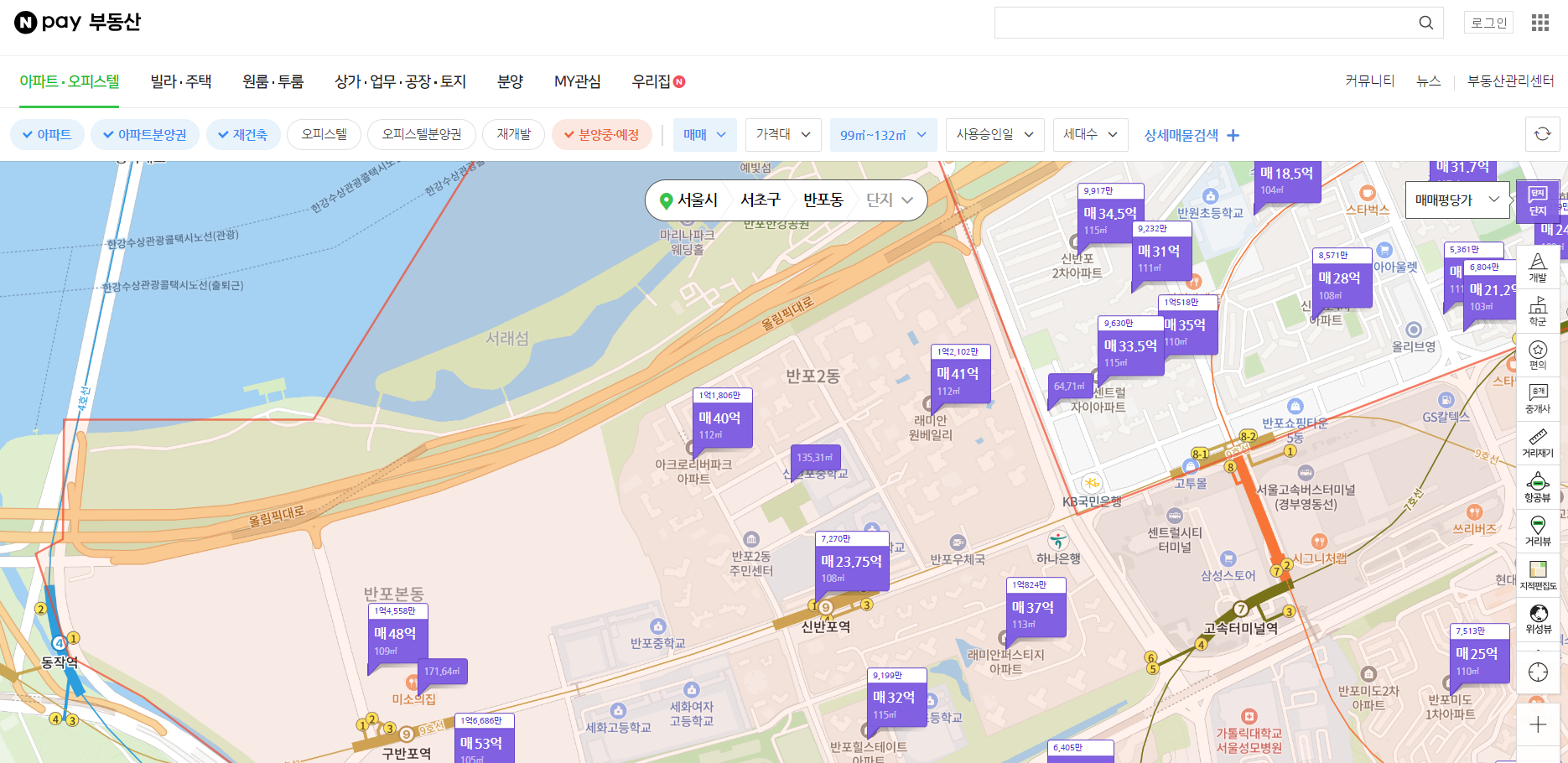Click the KB국민은행 bank map icon
Viewport: 1568px width, 763px height.
[1091, 483]
